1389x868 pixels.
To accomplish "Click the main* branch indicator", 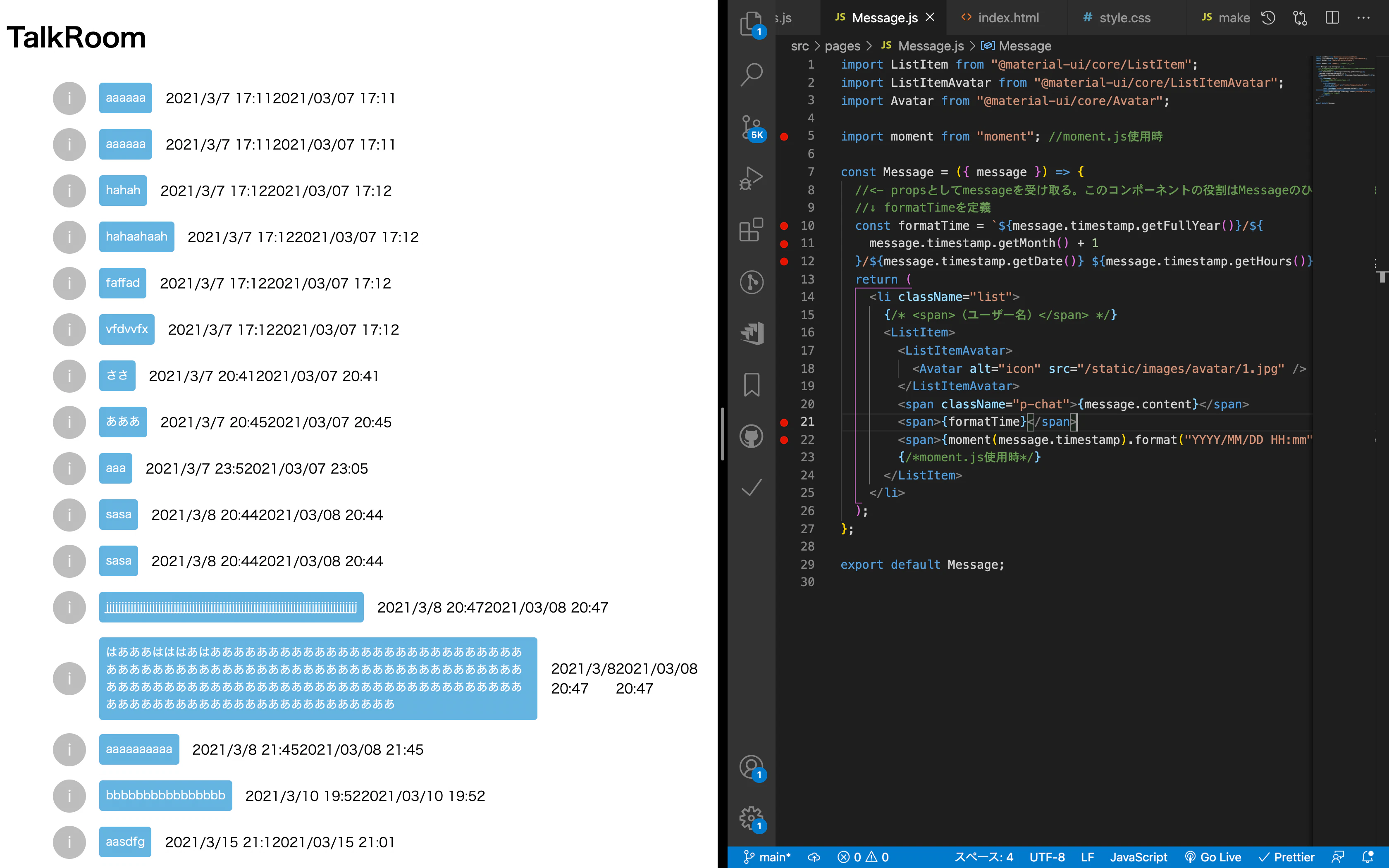I will 767,857.
